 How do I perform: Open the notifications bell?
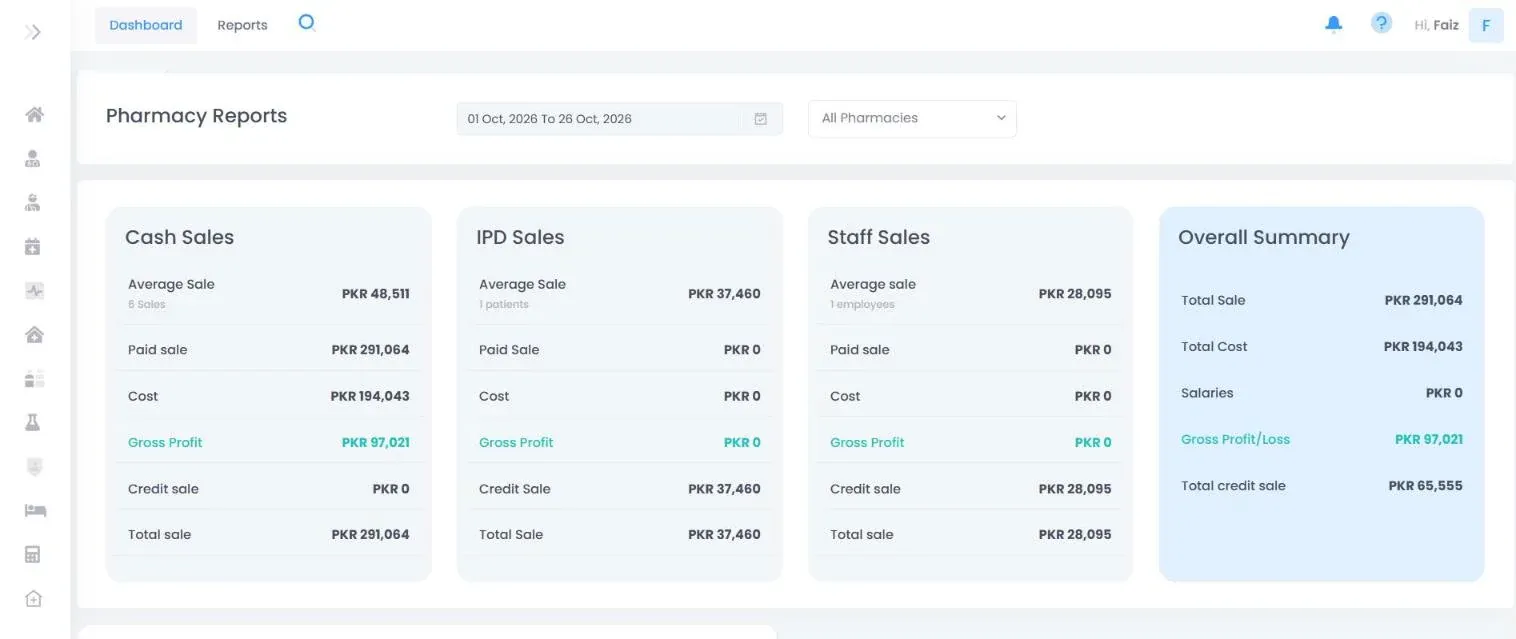1333,24
